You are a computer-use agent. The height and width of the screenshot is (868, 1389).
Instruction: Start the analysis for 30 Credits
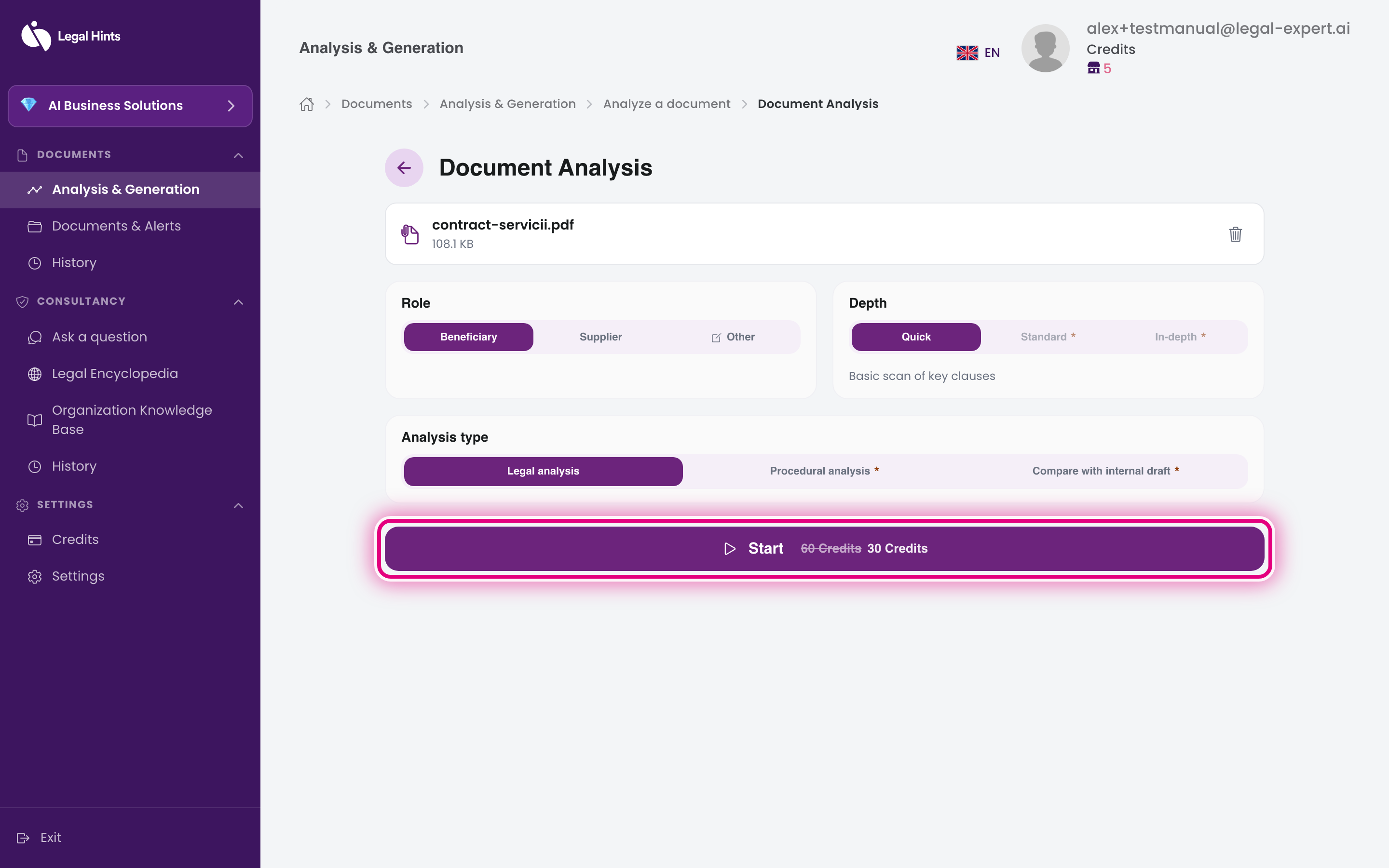click(824, 549)
